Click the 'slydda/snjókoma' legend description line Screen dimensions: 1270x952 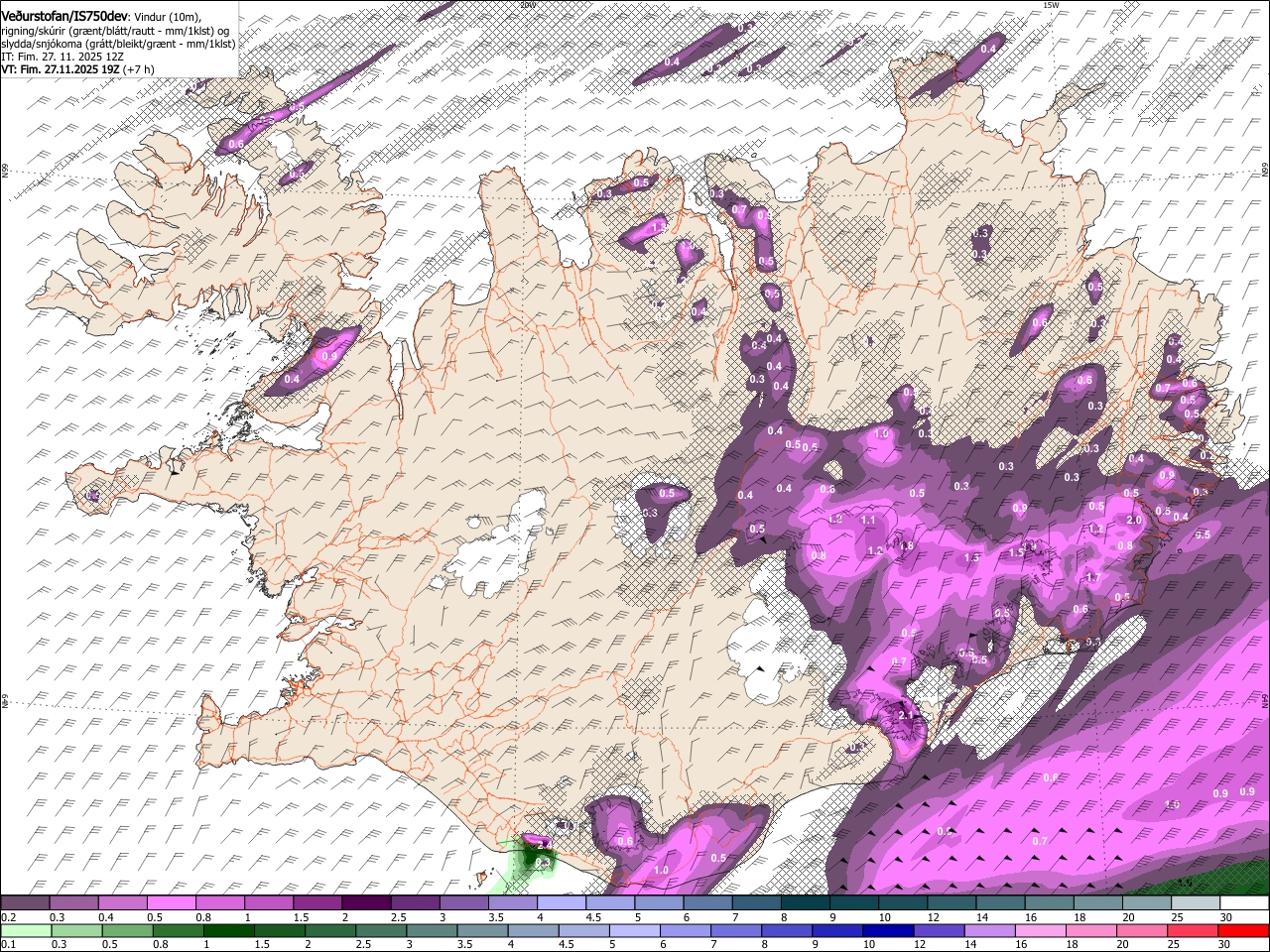(119, 44)
